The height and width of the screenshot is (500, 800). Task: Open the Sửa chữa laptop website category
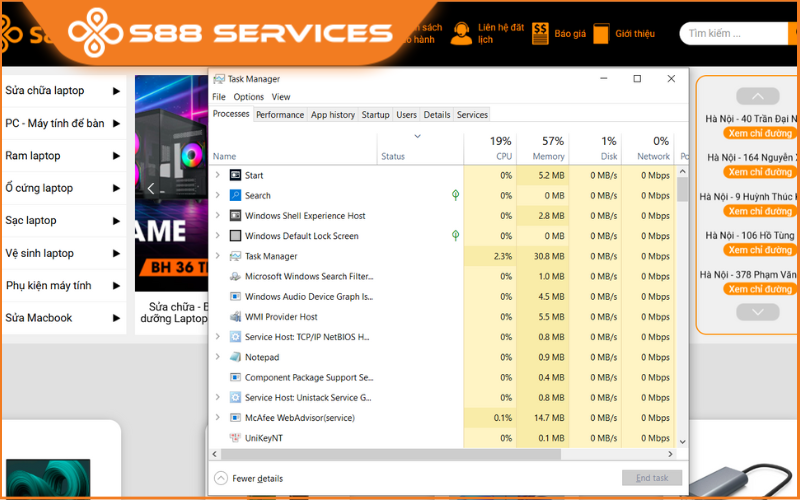tap(64, 91)
